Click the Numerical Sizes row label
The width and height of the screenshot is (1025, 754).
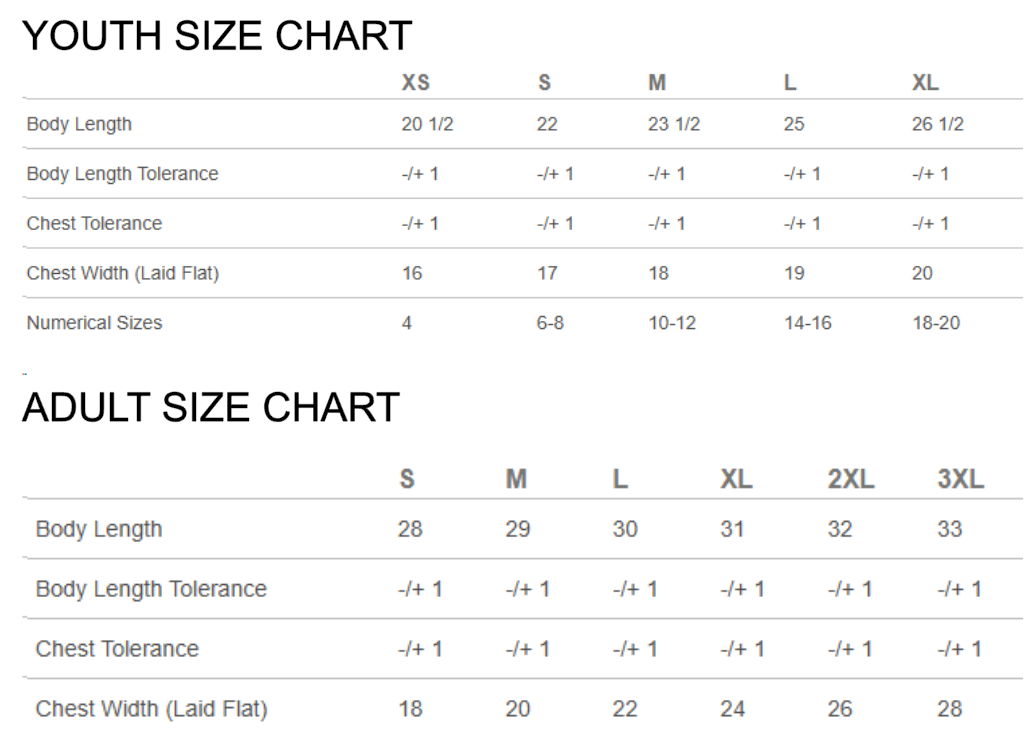tap(94, 323)
